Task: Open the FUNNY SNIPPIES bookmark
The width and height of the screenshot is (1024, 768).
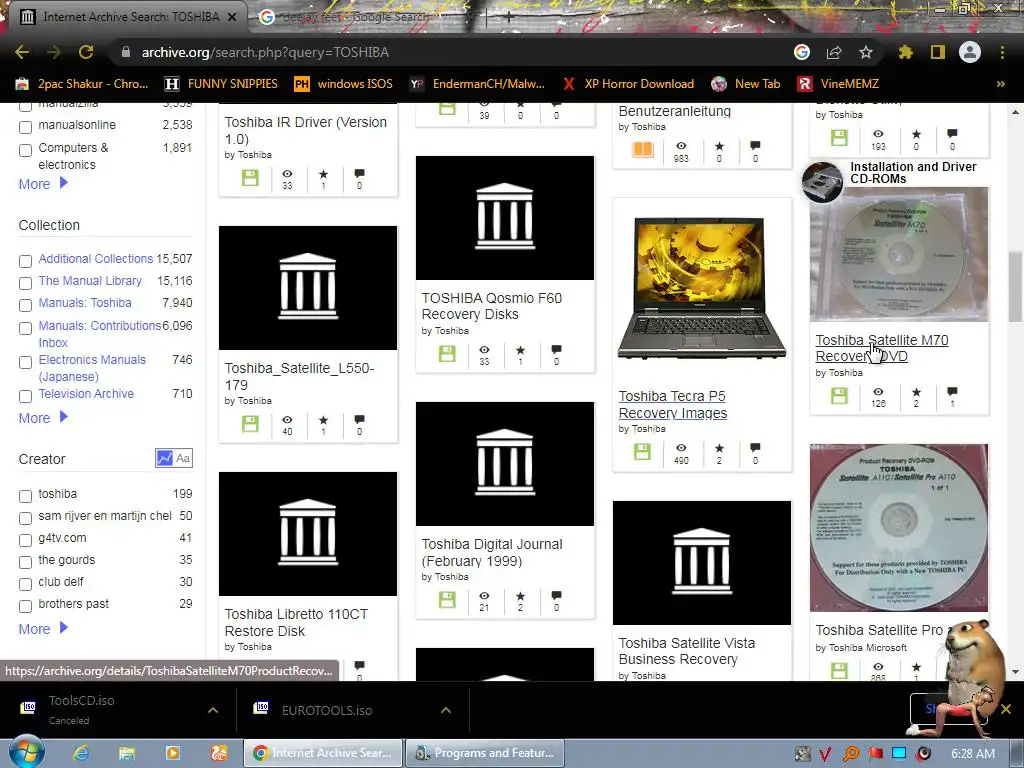Action: [221, 84]
